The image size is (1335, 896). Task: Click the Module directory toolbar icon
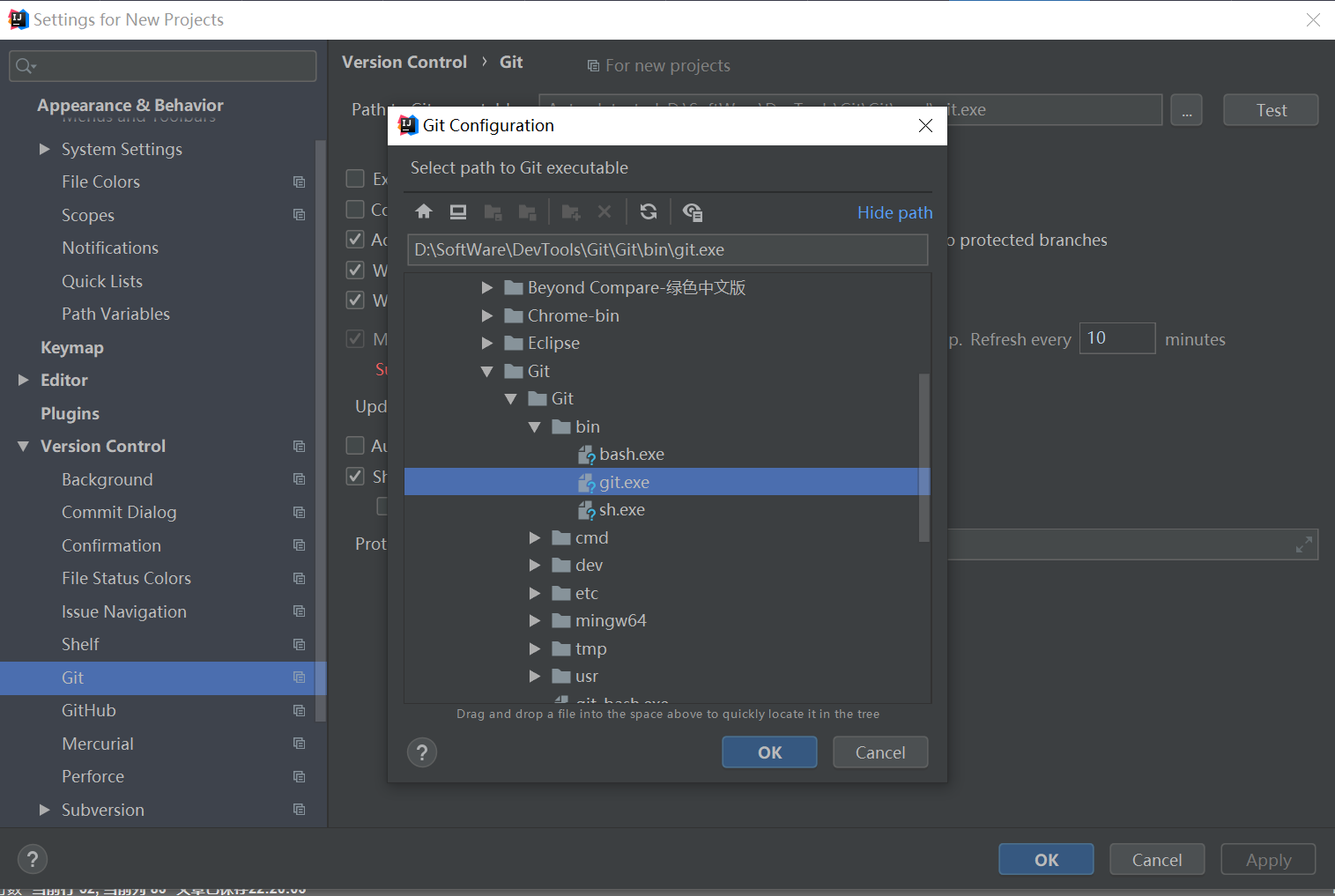[527, 211]
